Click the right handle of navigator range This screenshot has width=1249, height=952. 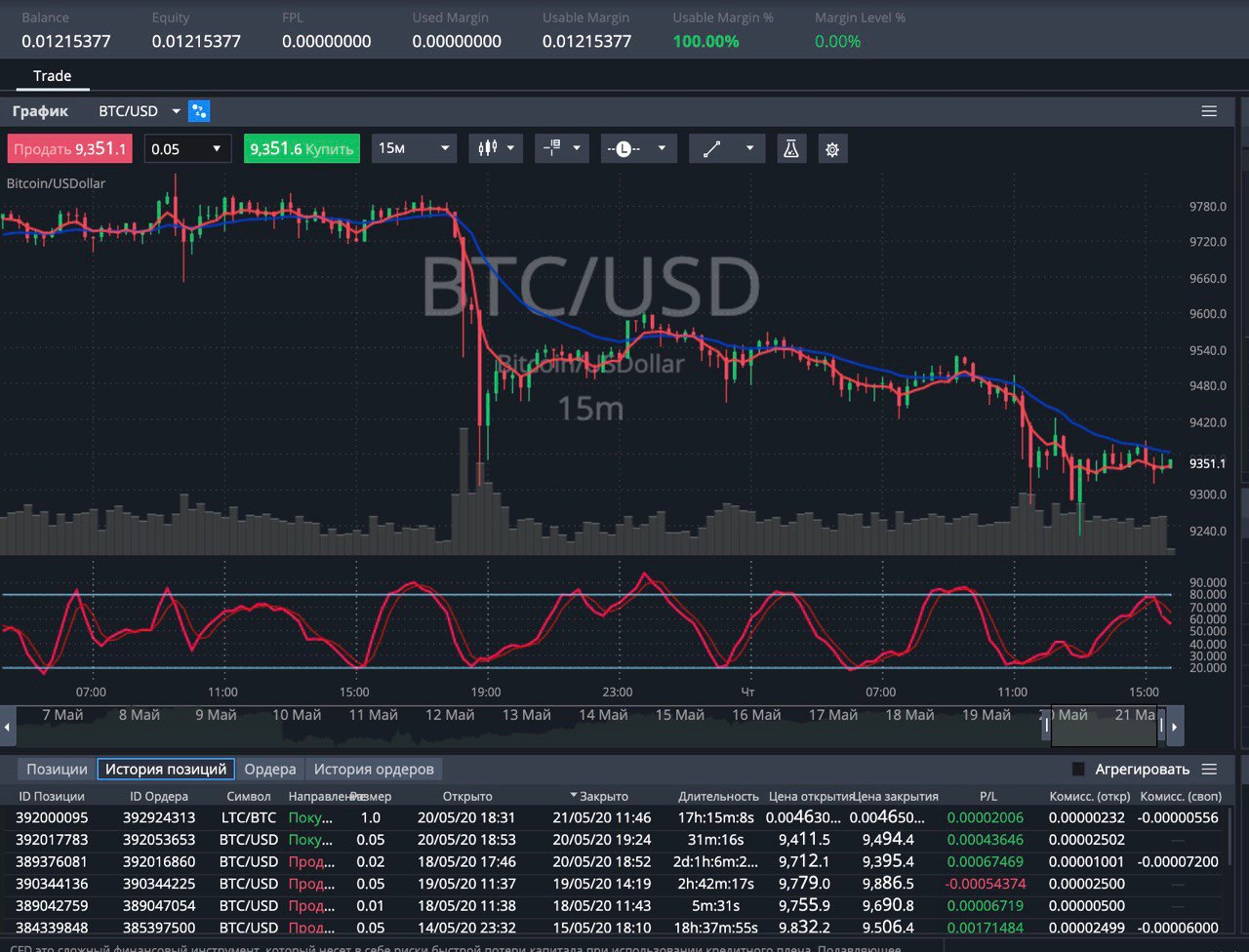[x=1161, y=726]
